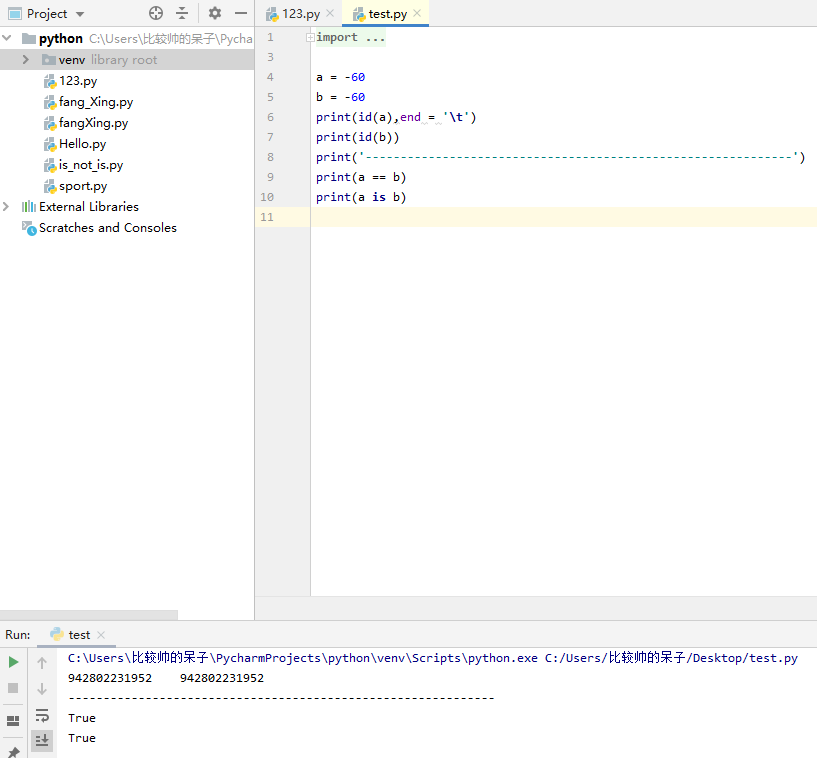This screenshot has height=758, width=817.
Task: Expand the venv library root folder
Action: pyautogui.click(x=26, y=59)
